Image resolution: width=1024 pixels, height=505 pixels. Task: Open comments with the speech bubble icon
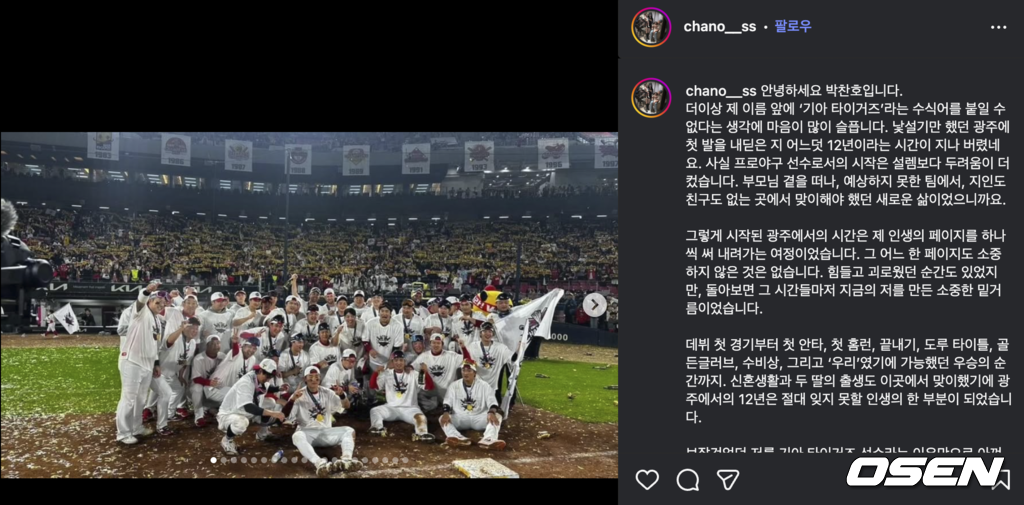[688, 480]
